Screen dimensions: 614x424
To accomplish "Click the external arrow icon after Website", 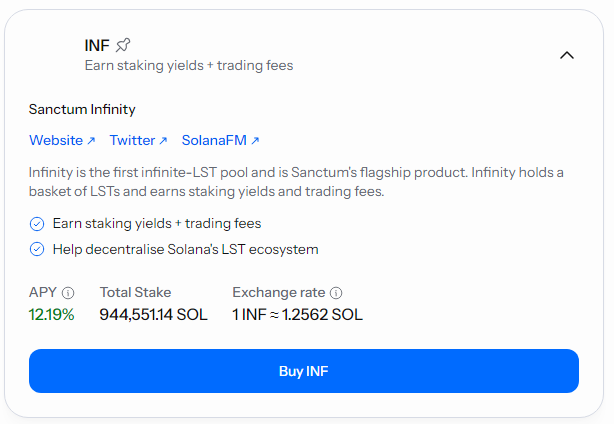I will pos(91,141).
